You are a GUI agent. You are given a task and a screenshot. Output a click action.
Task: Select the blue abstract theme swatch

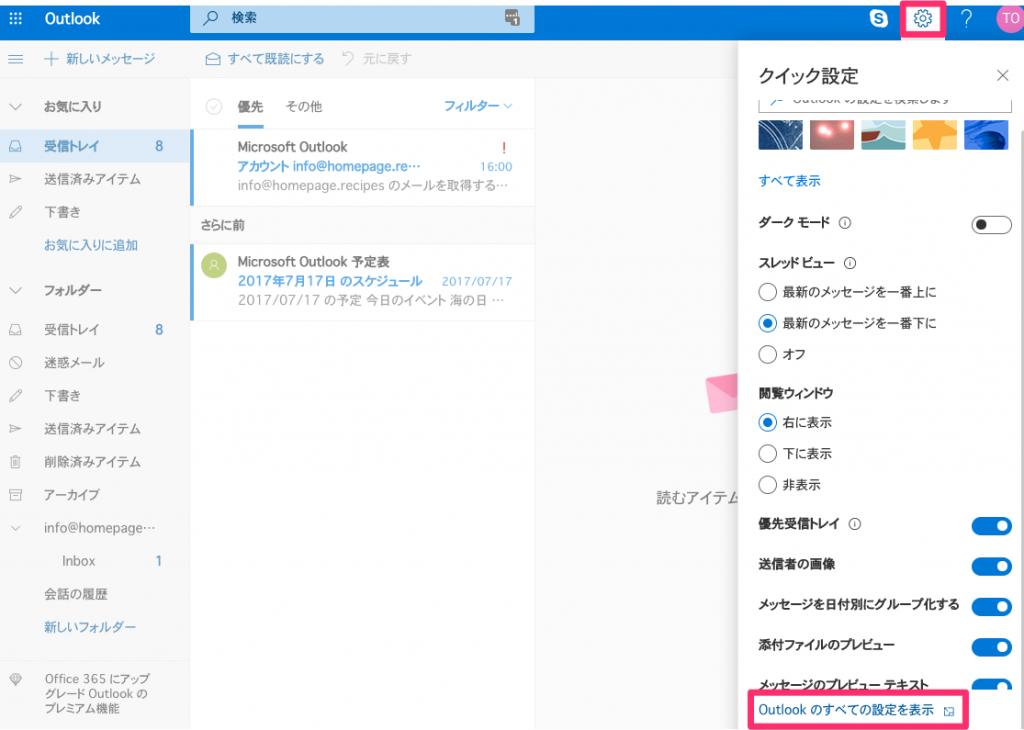[986, 135]
